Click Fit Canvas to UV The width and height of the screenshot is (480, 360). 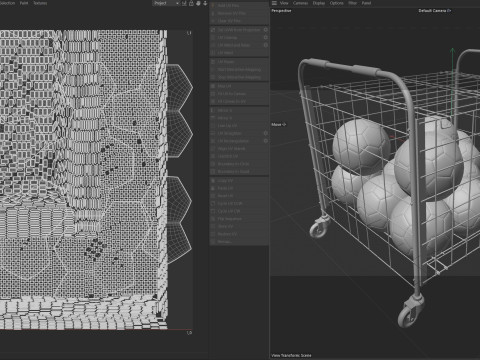pyautogui.click(x=239, y=101)
